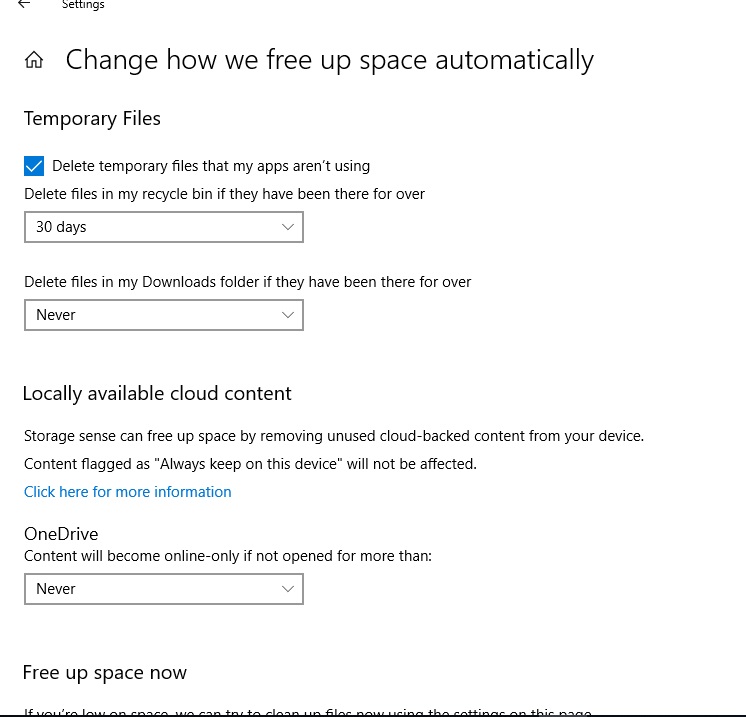This screenshot has height=717, width=746.
Task: Click the OneDrive subsection heading
Action: coord(61,534)
